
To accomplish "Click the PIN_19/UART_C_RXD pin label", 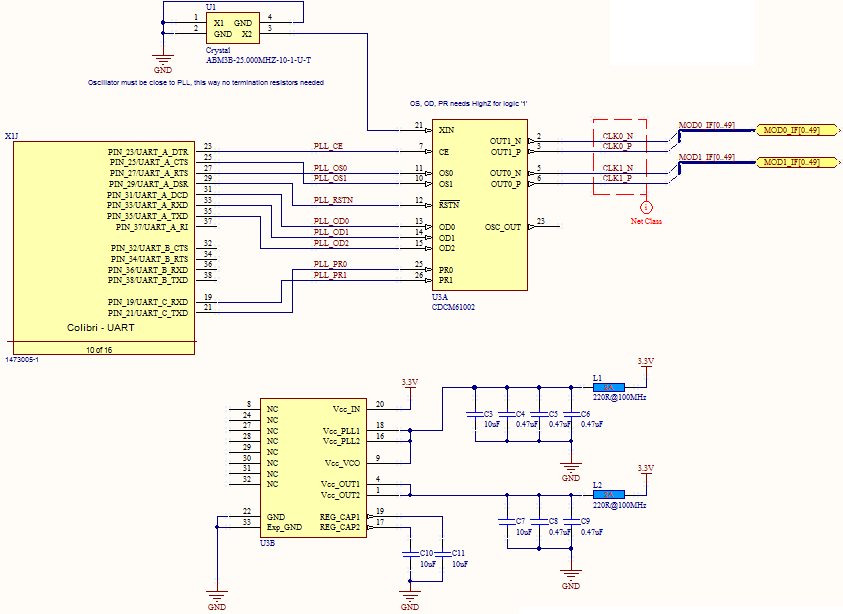I will pos(148,302).
